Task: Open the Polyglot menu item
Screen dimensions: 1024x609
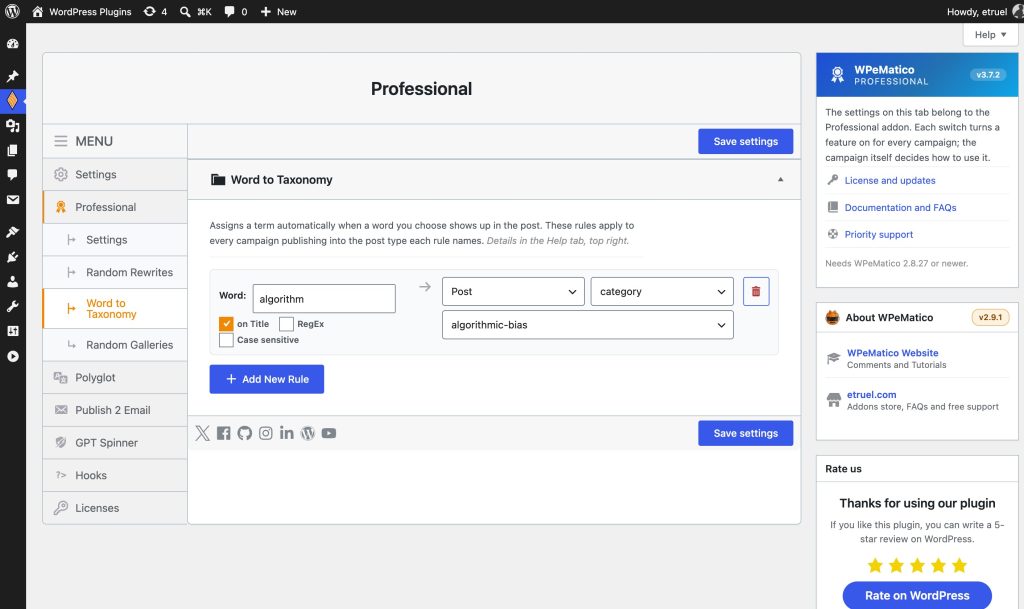Action: click(x=115, y=377)
